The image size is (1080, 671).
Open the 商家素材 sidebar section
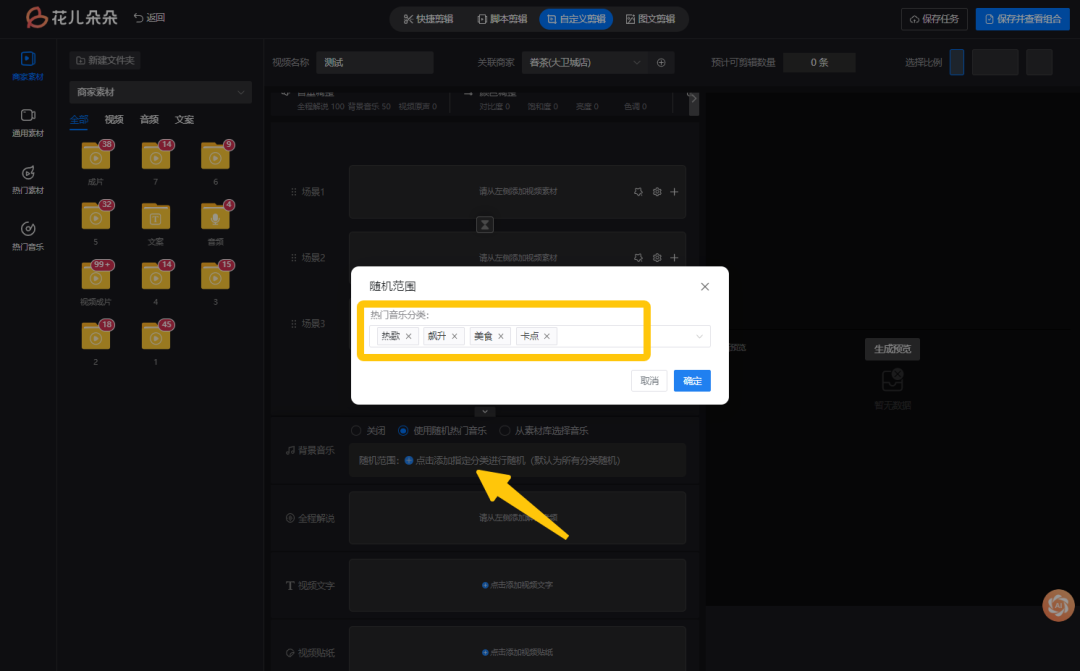tap(28, 66)
